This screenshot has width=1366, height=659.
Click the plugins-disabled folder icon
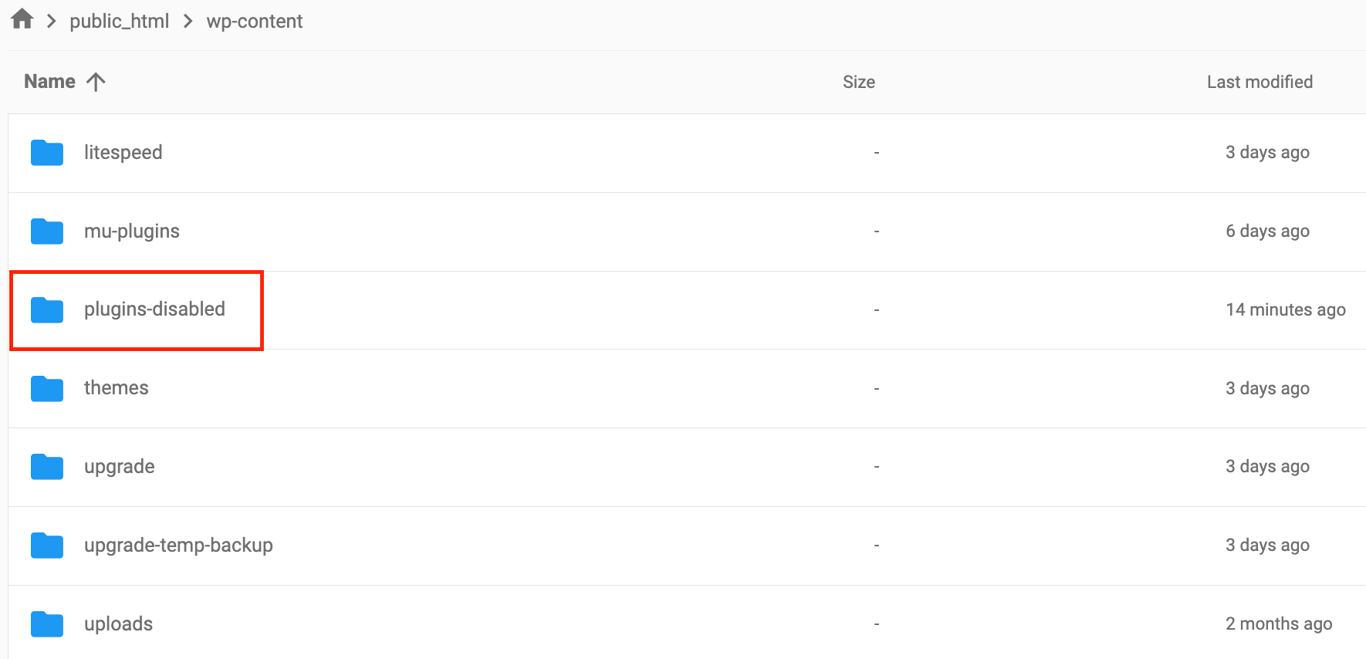46,310
